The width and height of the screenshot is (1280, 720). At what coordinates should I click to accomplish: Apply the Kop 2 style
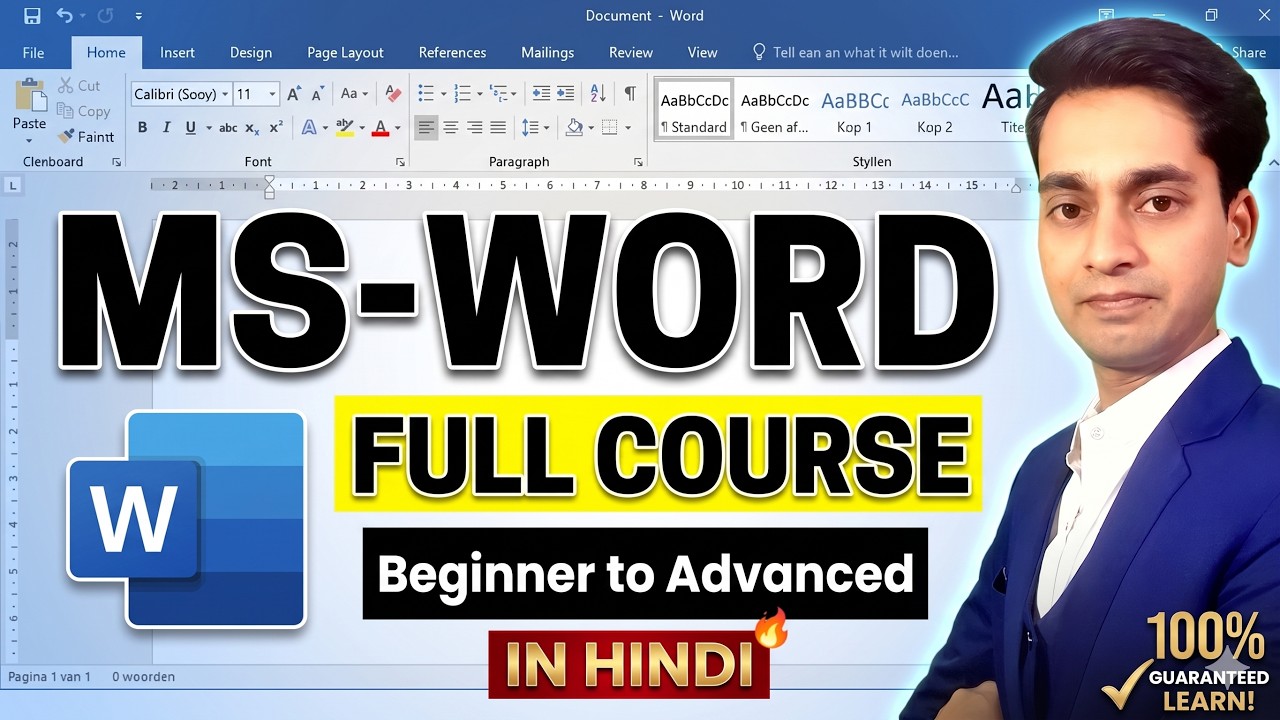point(935,109)
